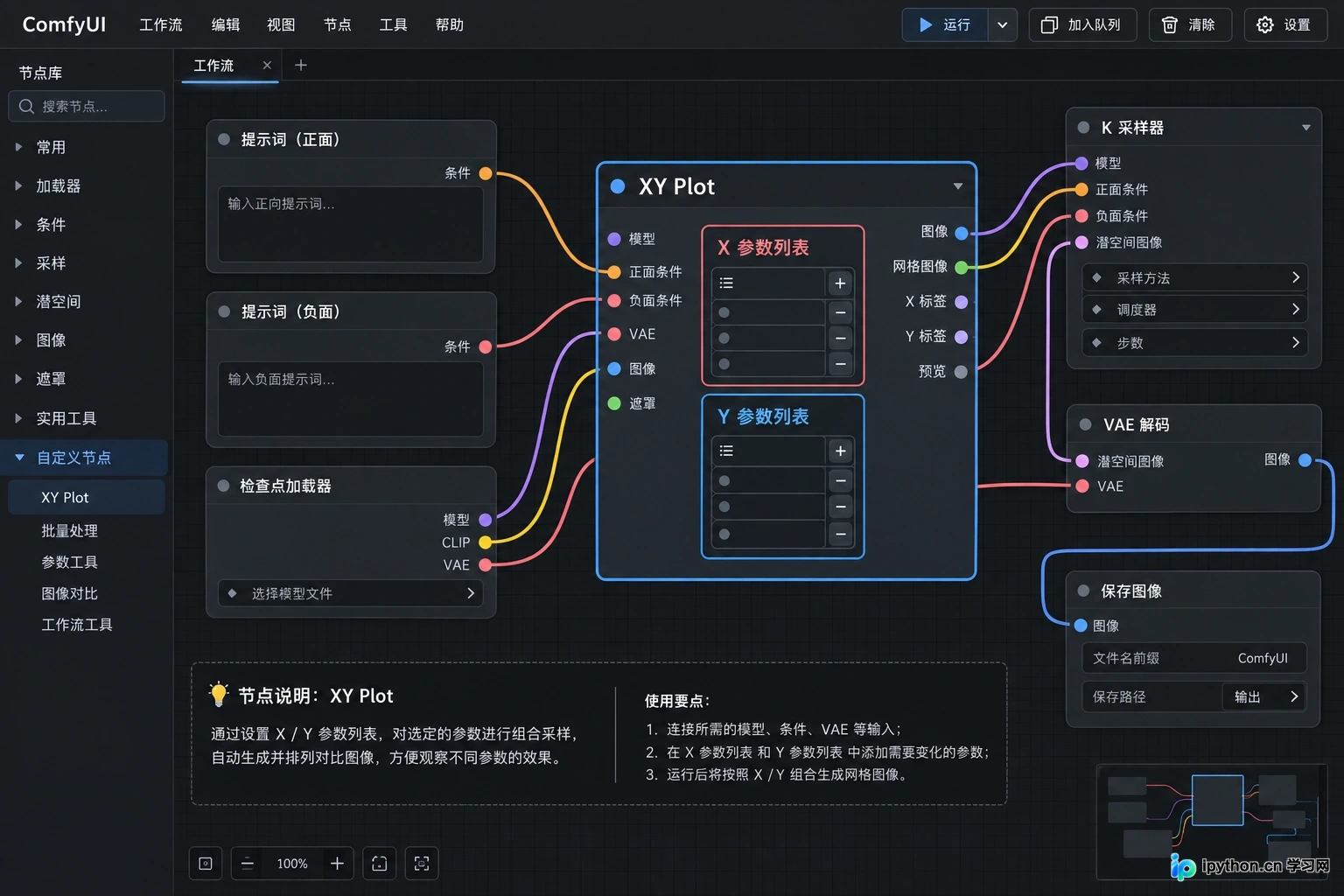This screenshot has width=1344, height=896.
Task: Add a row with plus in X 参数列表
Action: (x=840, y=283)
